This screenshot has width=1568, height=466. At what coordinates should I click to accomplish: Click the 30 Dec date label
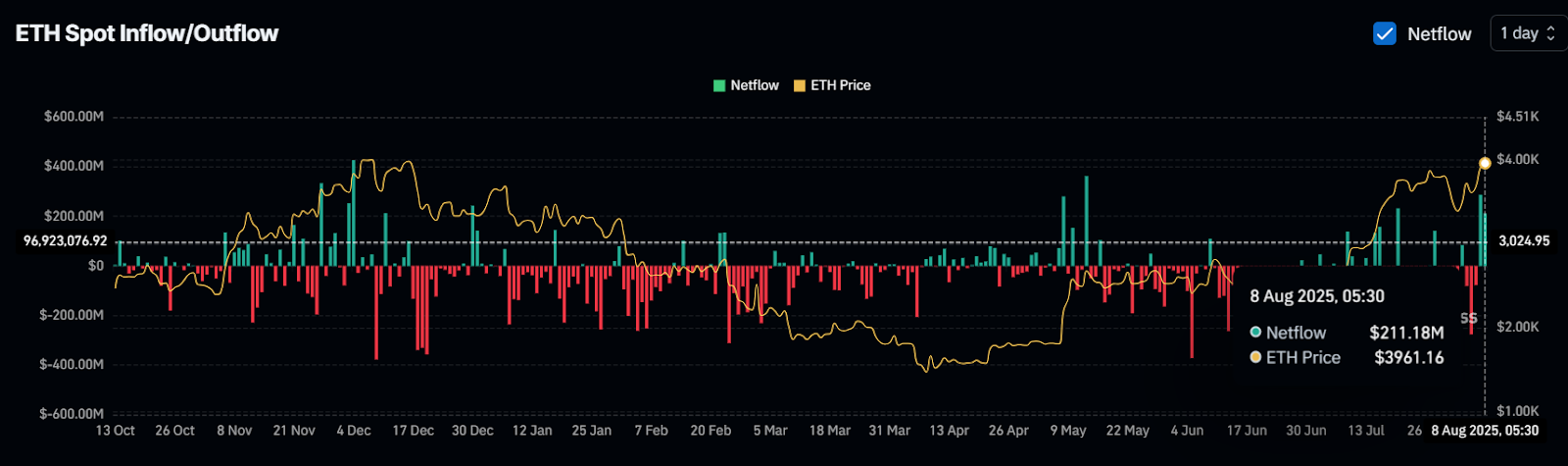tap(472, 431)
